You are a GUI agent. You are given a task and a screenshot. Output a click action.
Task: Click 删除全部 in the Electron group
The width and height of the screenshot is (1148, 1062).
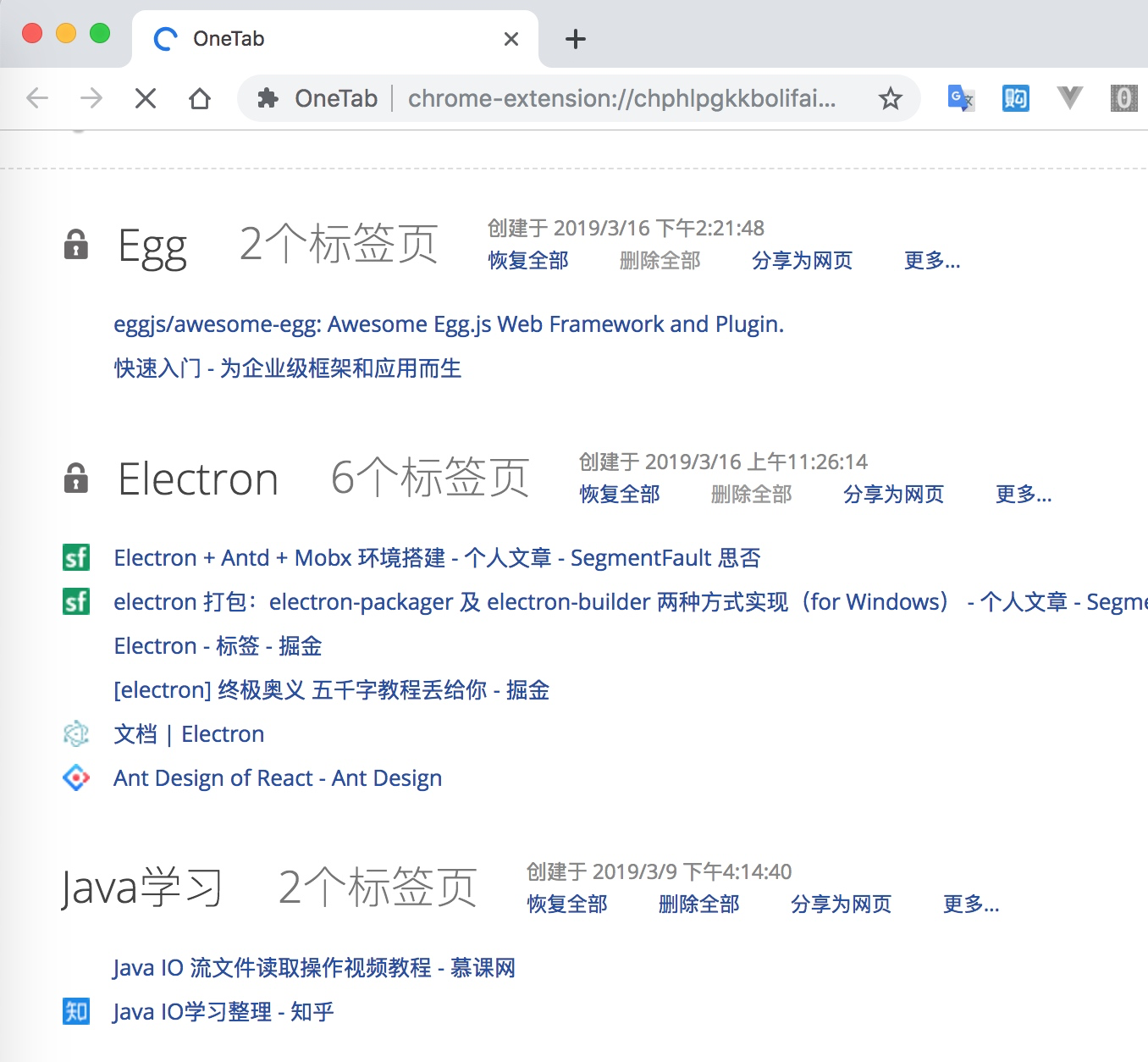[752, 494]
